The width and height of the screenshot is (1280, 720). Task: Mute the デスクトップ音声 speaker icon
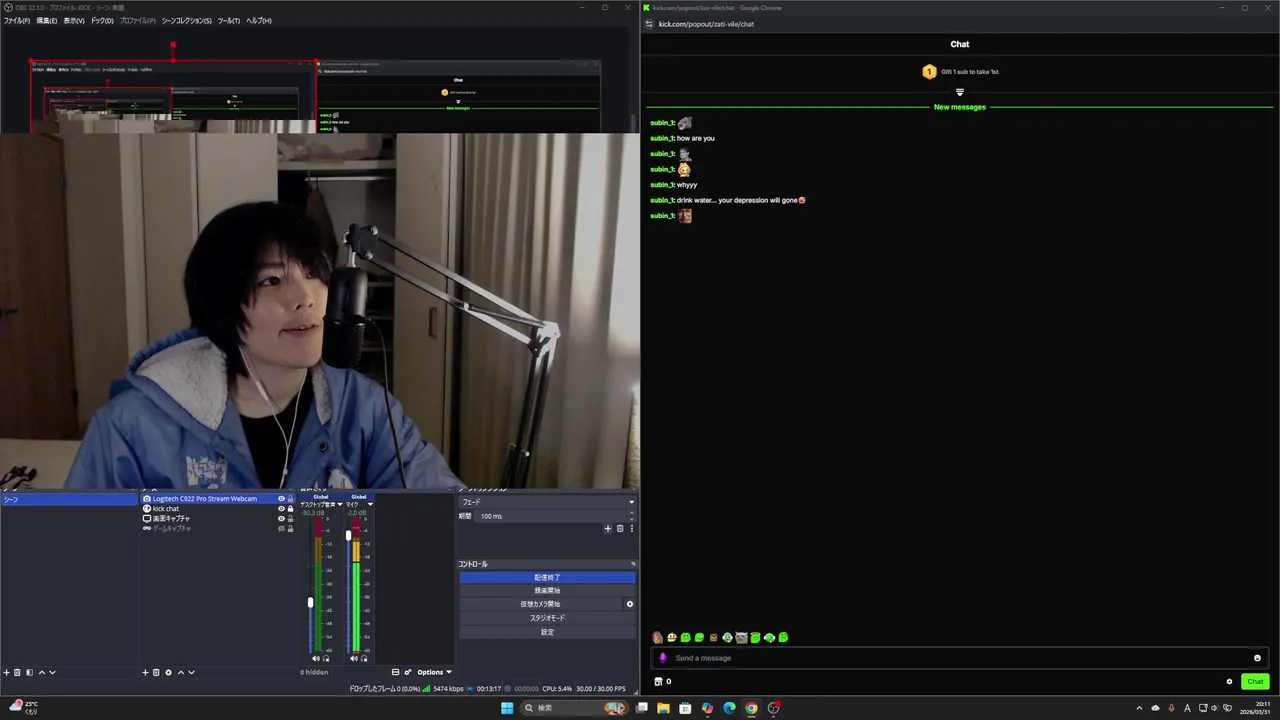pyautogui.click(x=316, y=658)
